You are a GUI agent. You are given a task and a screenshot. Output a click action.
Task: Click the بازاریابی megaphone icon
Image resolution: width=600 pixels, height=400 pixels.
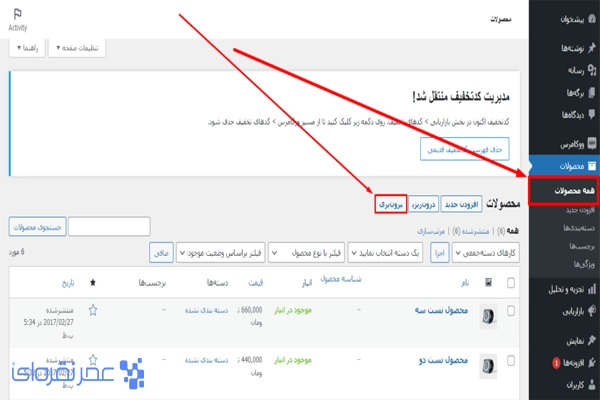pyautogui.click(x=592, y=311)
